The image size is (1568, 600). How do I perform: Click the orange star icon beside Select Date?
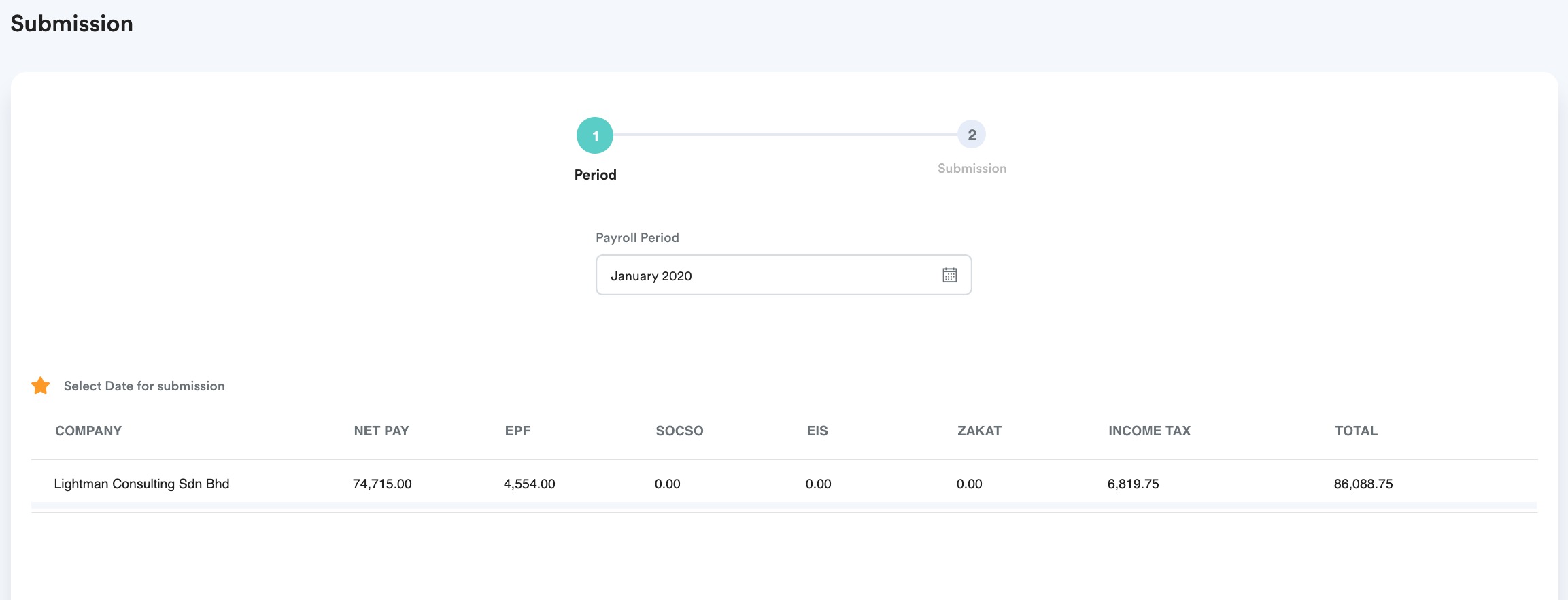41,386
